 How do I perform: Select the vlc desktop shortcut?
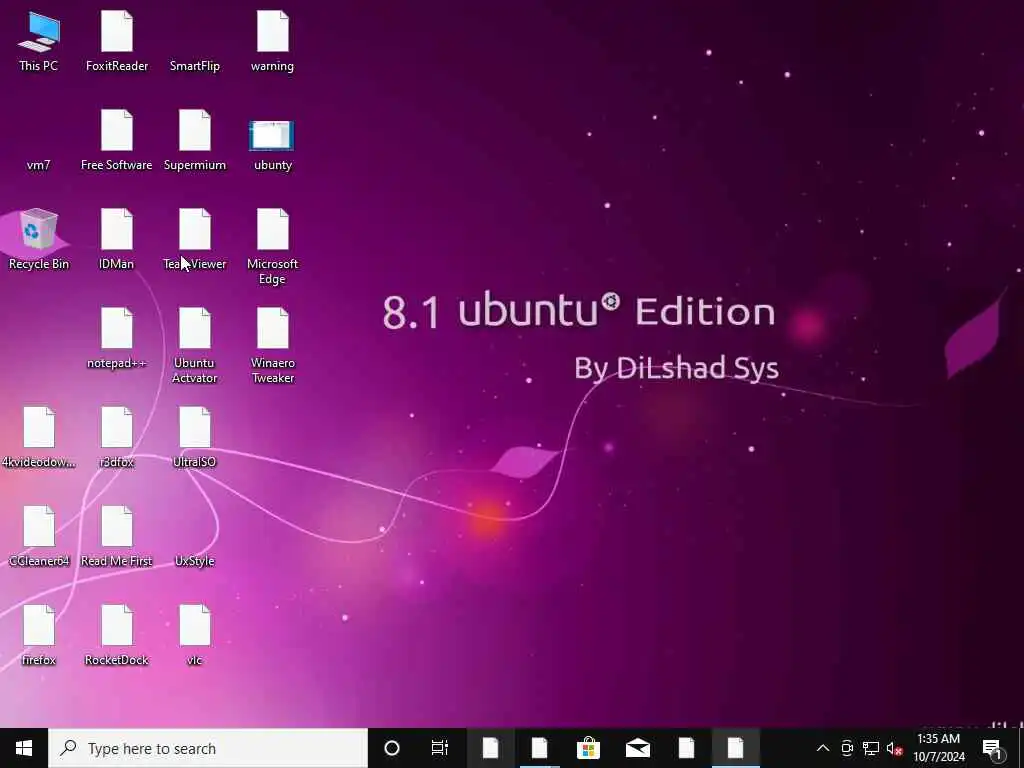pyautogui.click(x=195, y=636)
